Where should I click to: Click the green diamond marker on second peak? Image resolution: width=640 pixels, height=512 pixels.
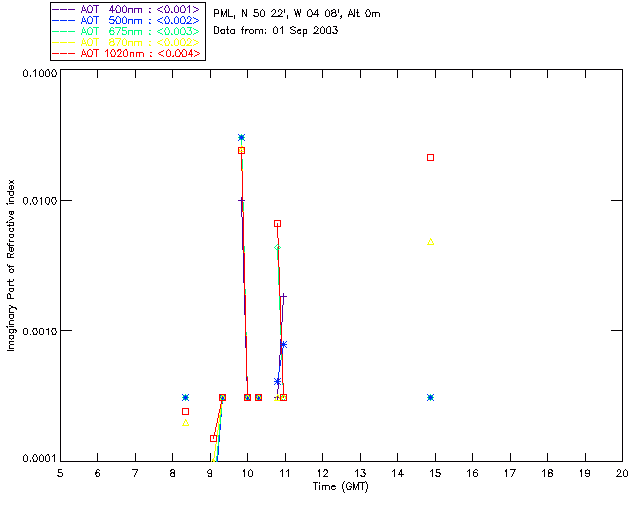pos(277,247)
